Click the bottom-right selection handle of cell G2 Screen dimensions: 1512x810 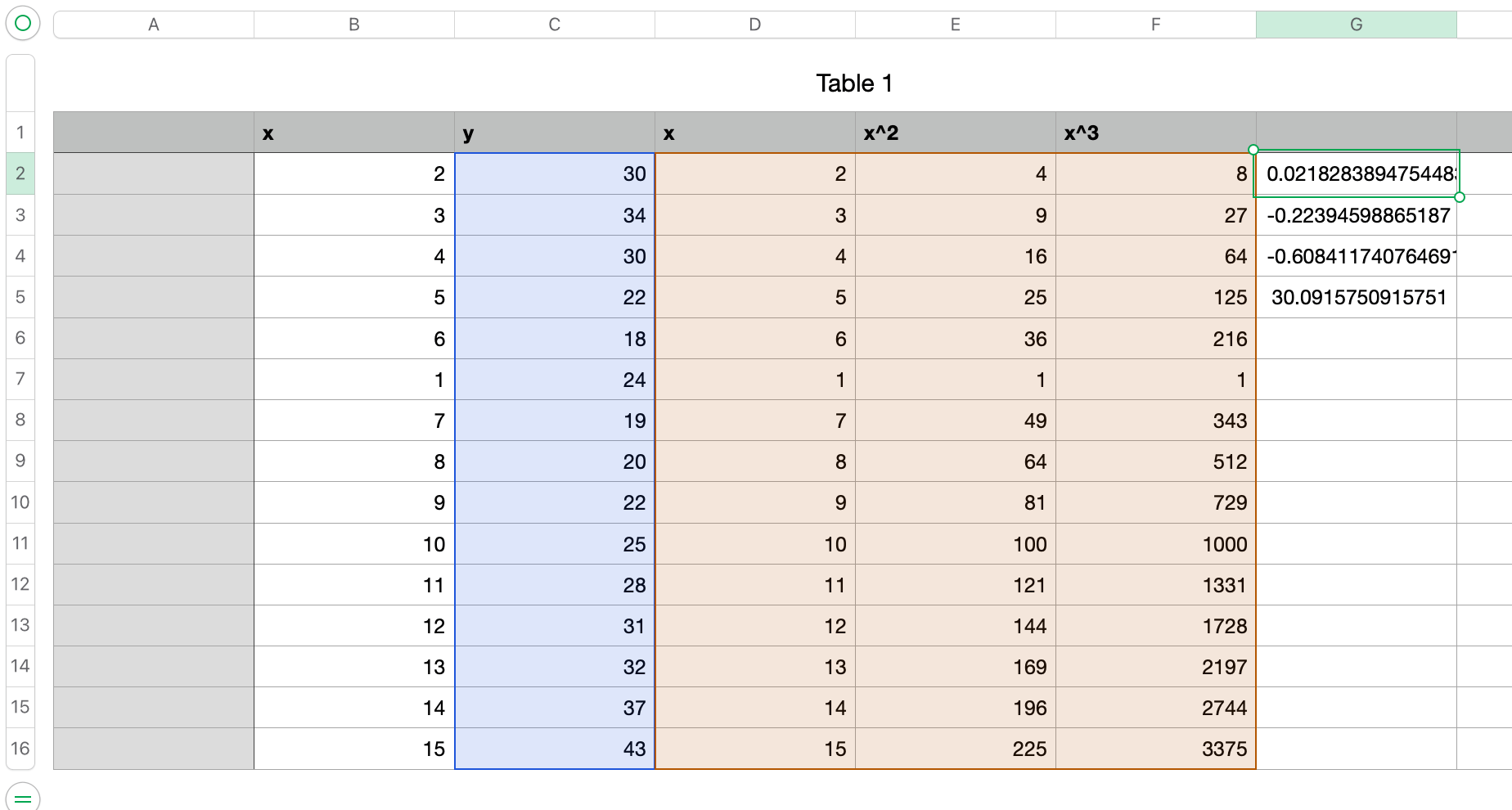(x=1460, y=197)
